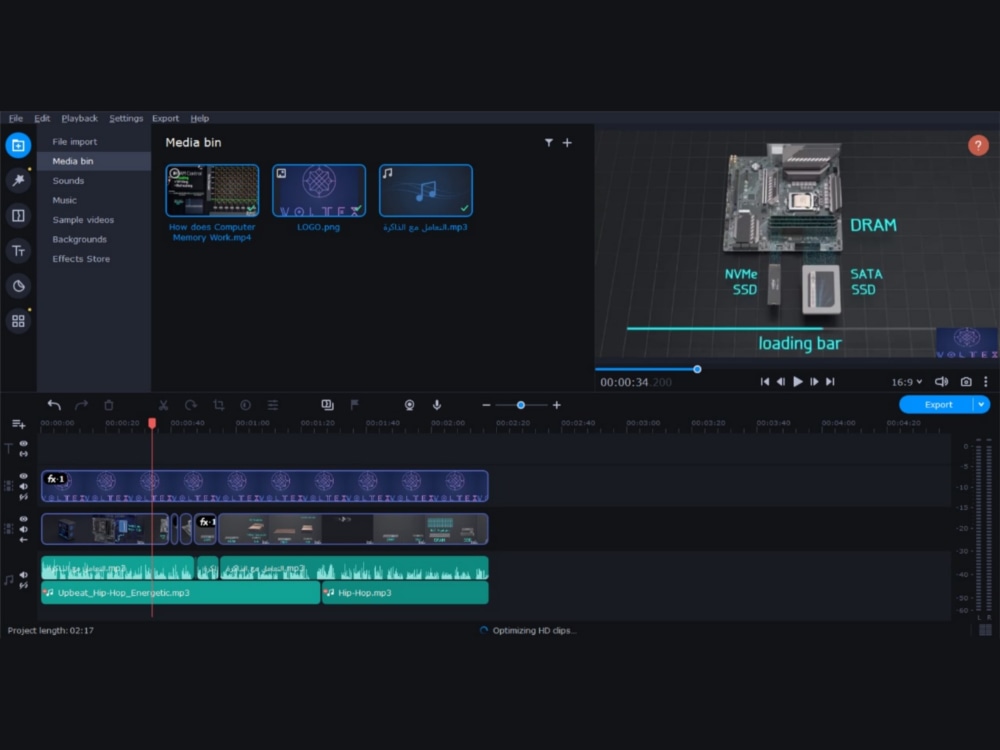Skip to previous clip in the player
1000x750 pixels.
[765, 382]
